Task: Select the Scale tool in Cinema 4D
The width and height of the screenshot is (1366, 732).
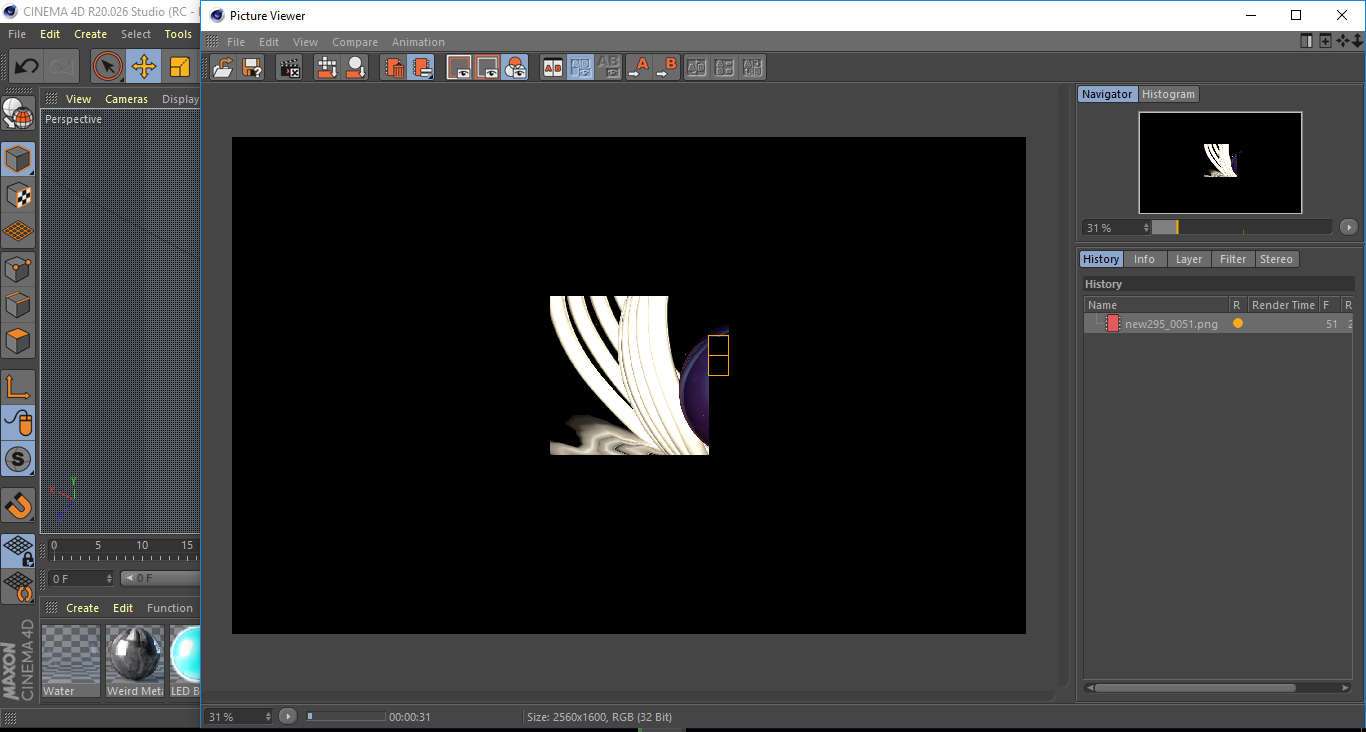Action: click(x=179, y=67)
